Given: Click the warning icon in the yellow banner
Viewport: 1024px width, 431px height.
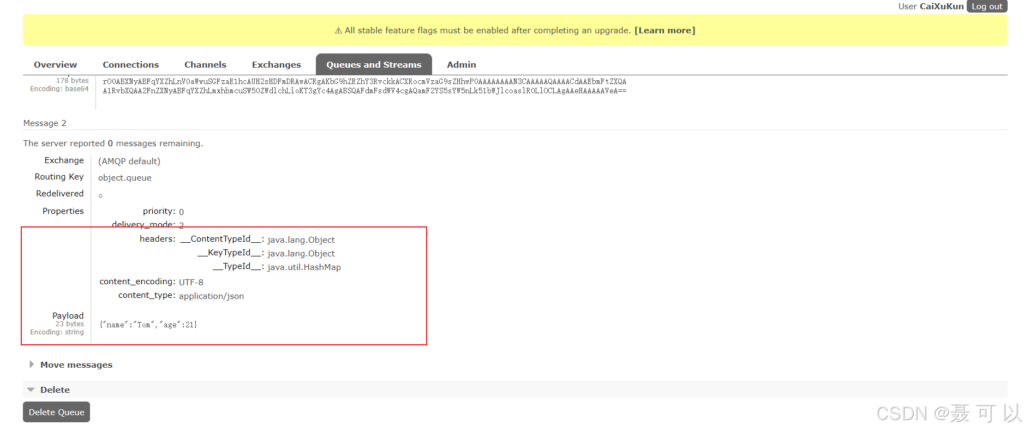Looking at the screenshot, I should point(338,30).
